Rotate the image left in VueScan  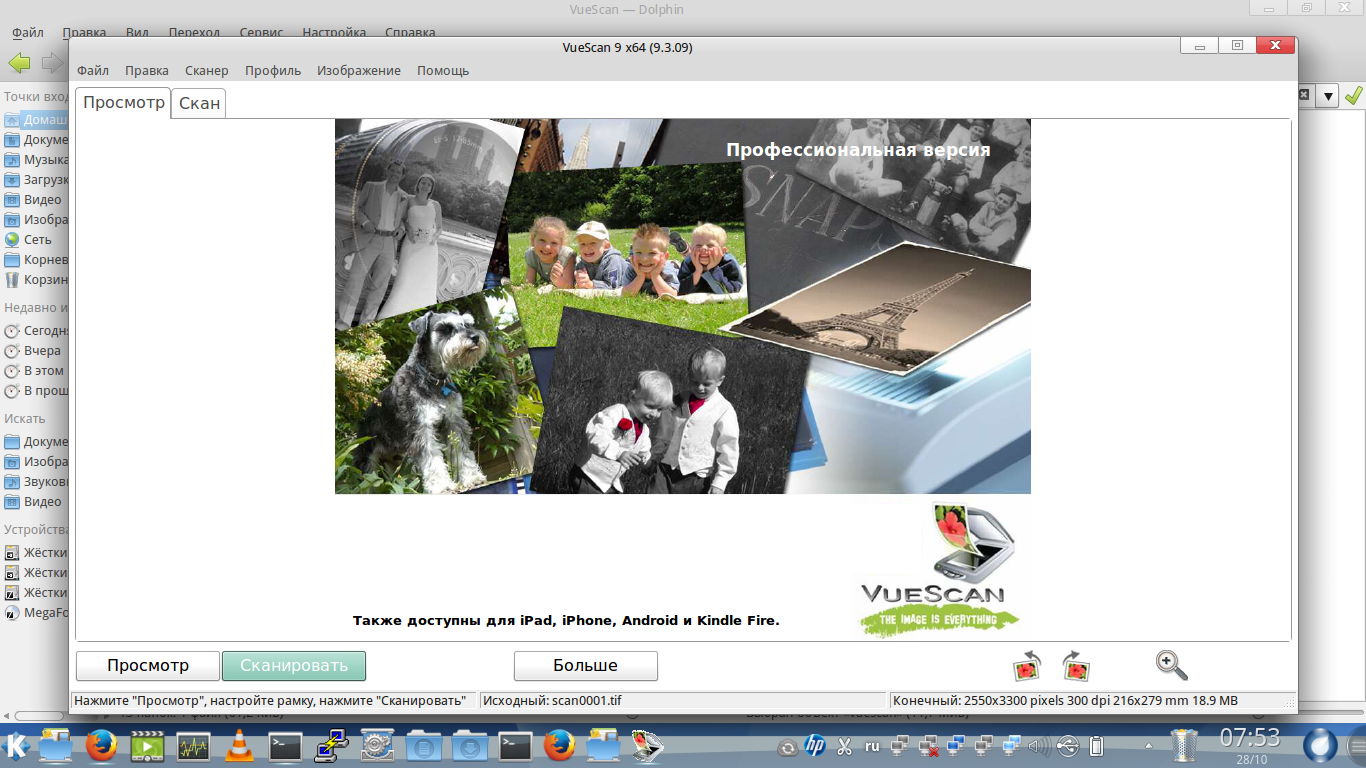coord(1027,666)
